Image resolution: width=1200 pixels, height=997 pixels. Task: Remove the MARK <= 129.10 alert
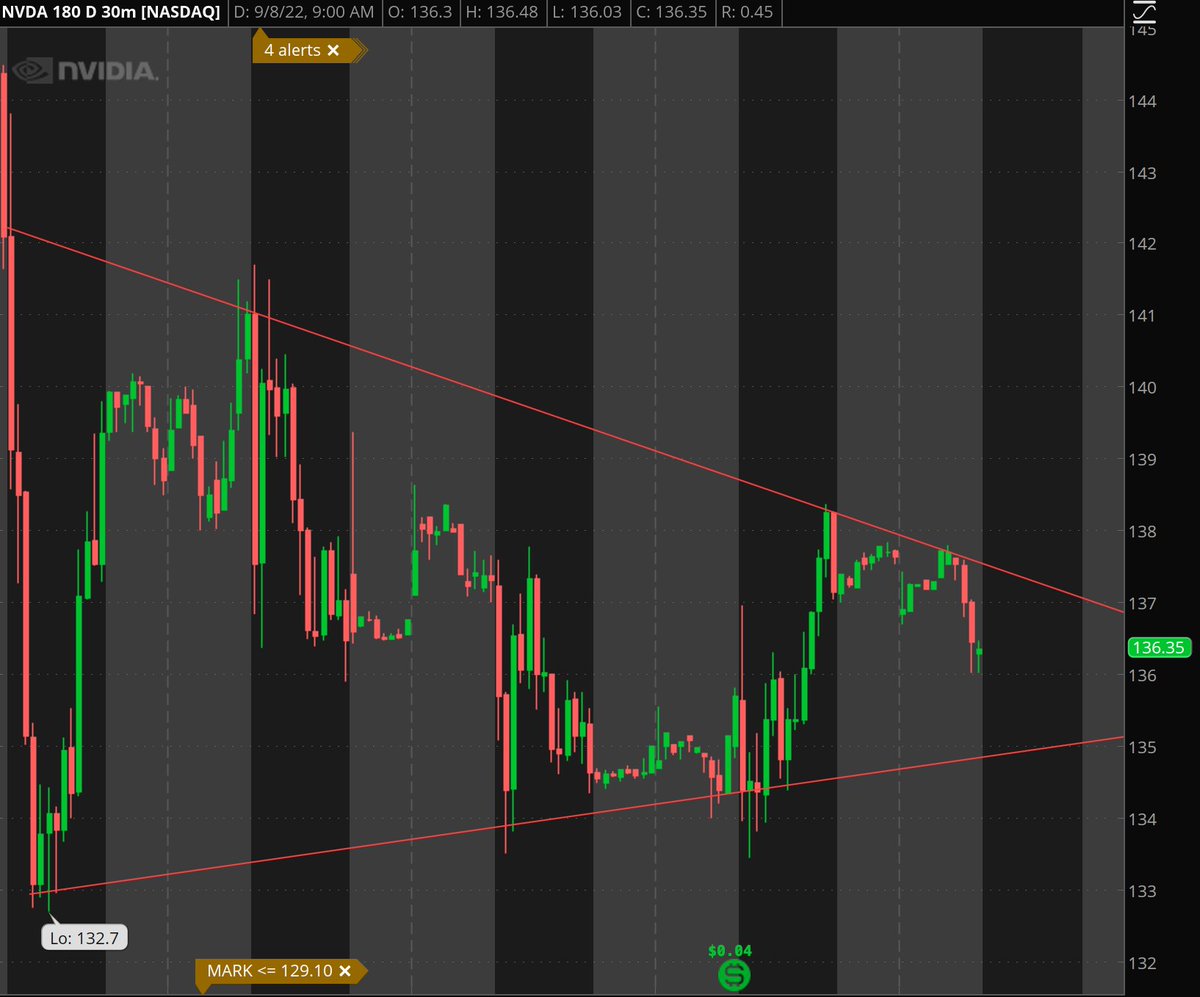pos(345,970)
